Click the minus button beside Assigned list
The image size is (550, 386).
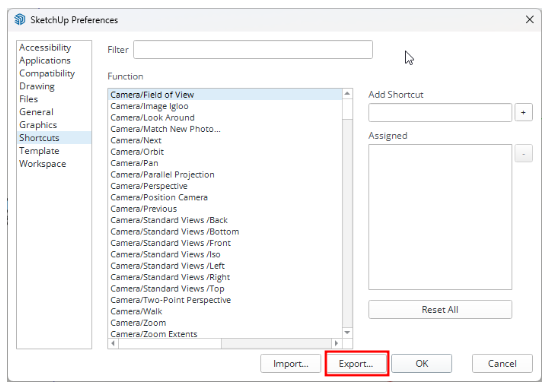coord(523,154)
